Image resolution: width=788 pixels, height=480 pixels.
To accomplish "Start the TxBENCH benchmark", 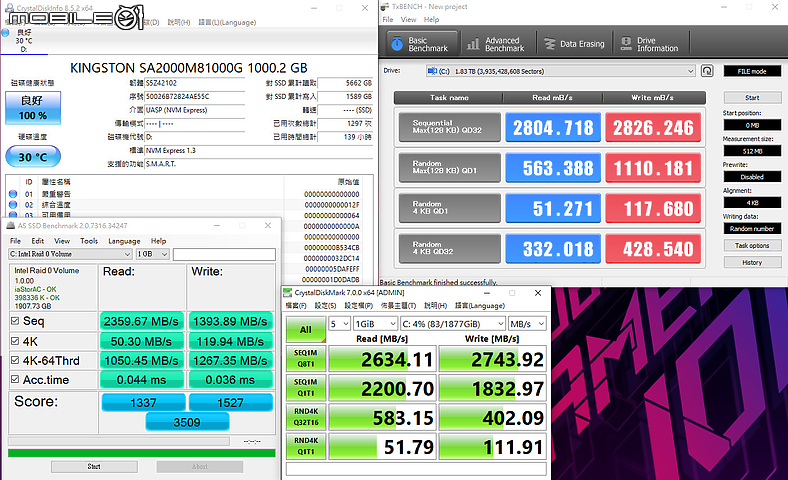I will [x=752, y=98].
